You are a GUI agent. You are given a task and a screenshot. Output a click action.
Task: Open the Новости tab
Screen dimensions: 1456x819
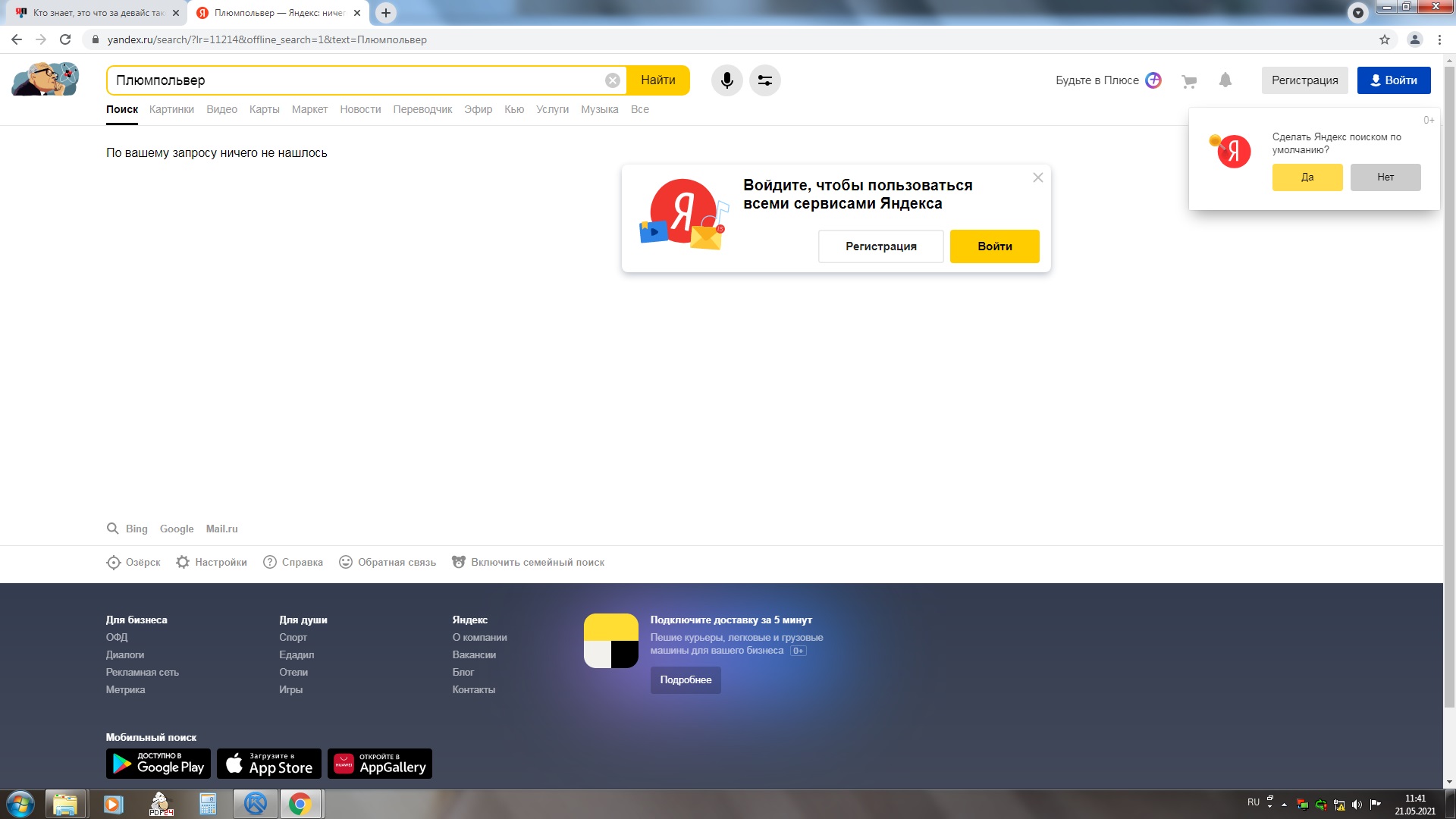[360, 109]
